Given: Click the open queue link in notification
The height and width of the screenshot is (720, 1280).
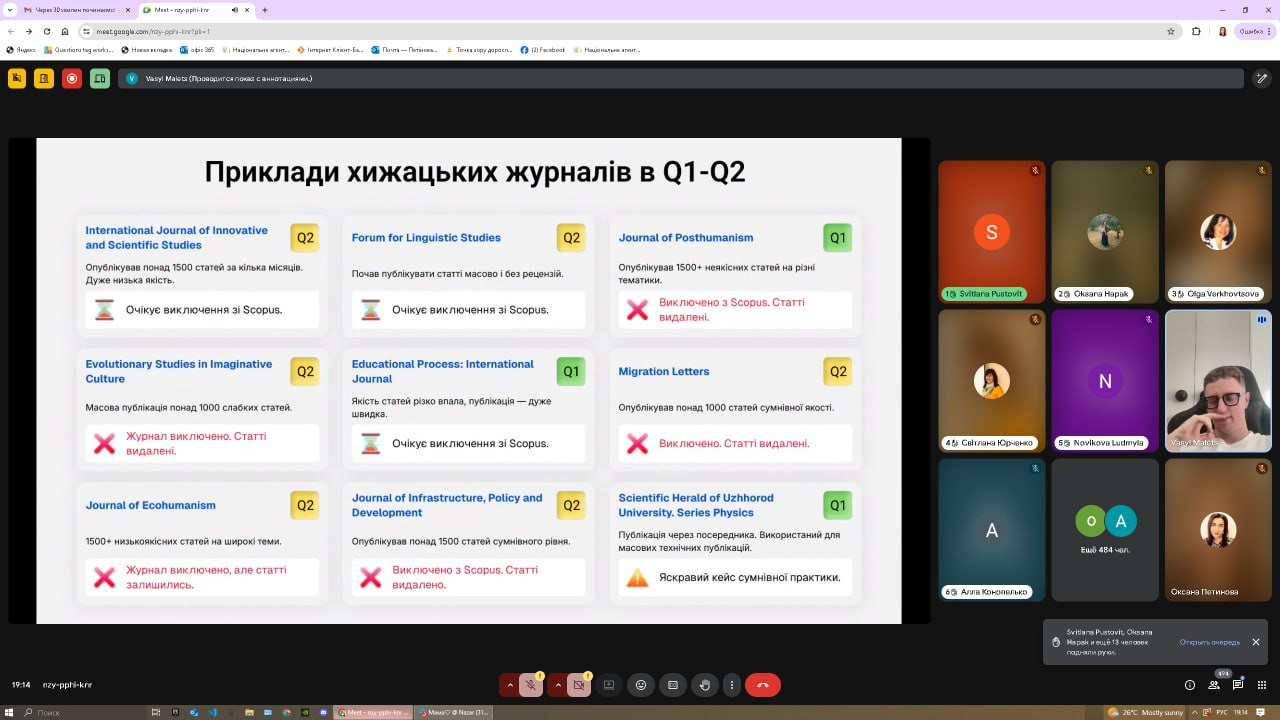Looking at the screenshot, I should pos(1209,642).
